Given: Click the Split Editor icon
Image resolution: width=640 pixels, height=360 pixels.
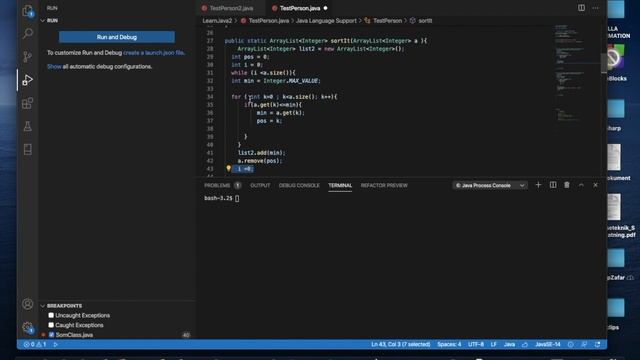Looking at the screenshot, I should 581,8.
